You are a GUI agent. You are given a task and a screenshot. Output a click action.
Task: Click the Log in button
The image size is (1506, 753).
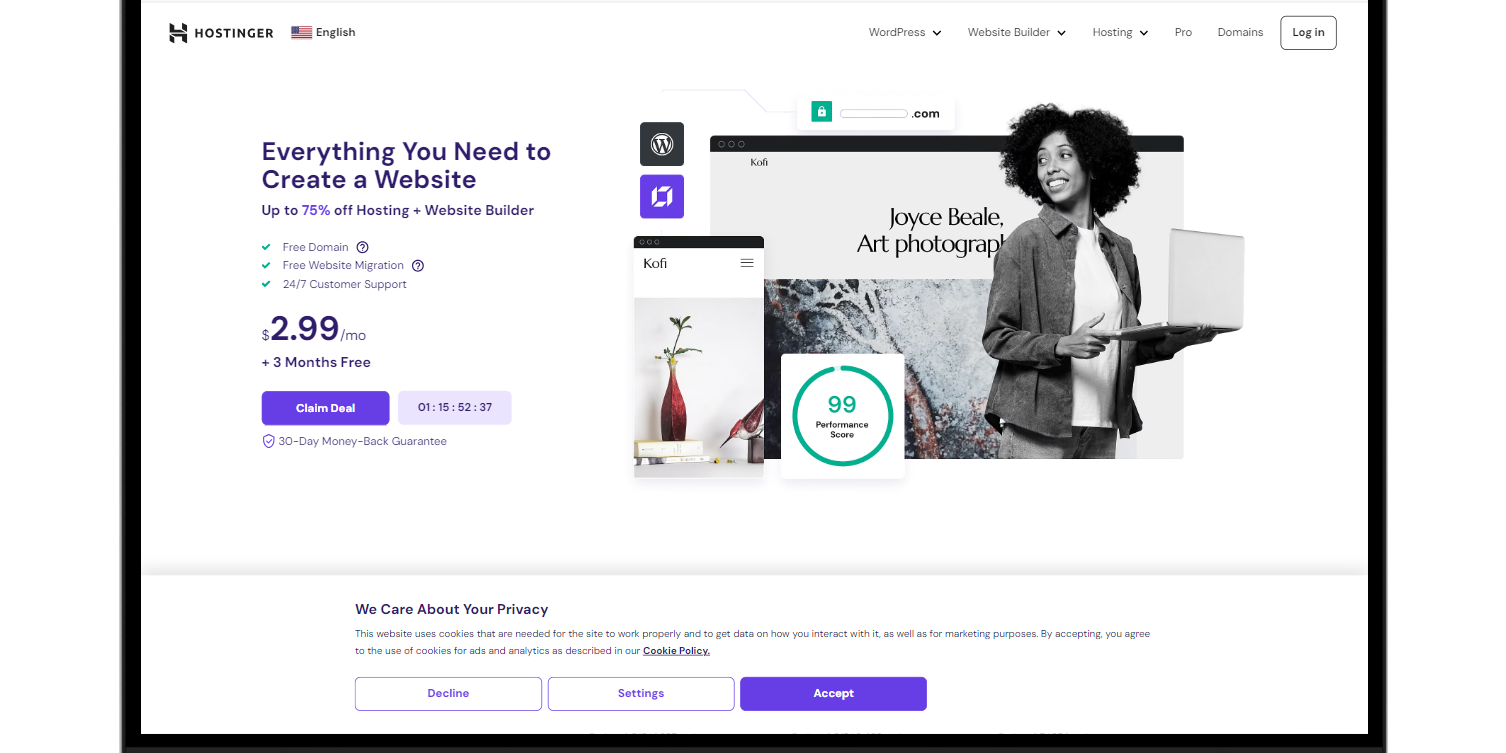coord(1308,33)
